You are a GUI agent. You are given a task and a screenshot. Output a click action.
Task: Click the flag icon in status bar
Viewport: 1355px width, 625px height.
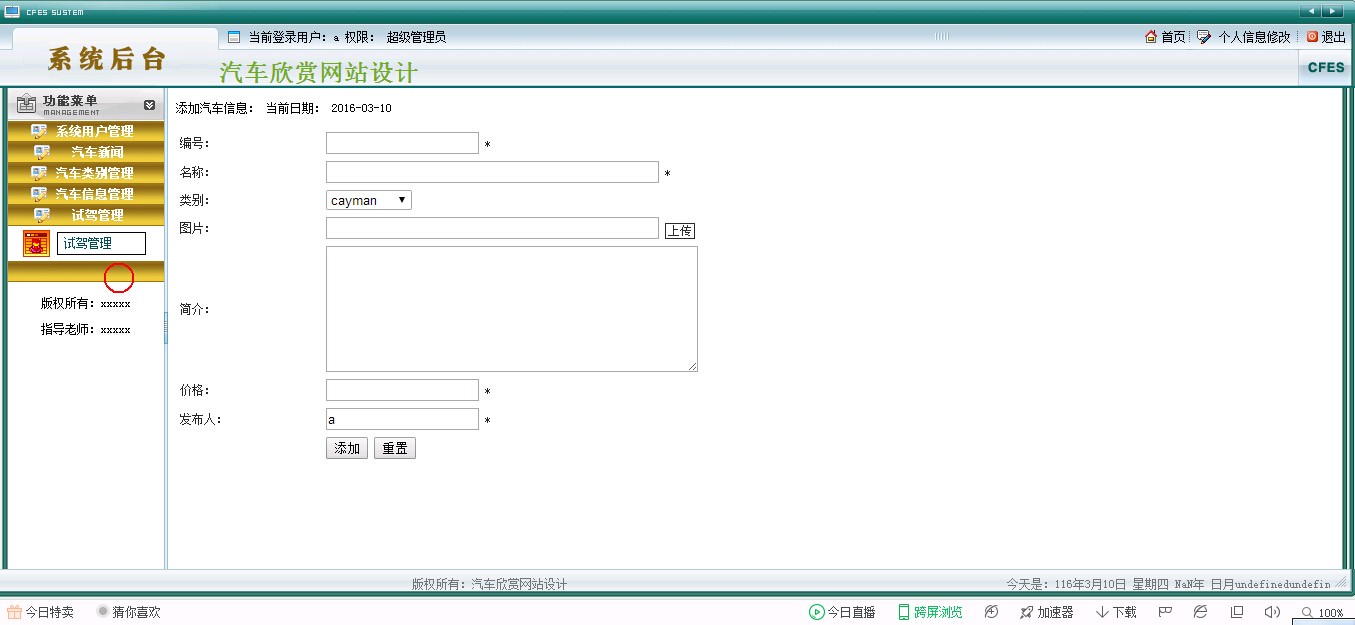pos(1165,611)
